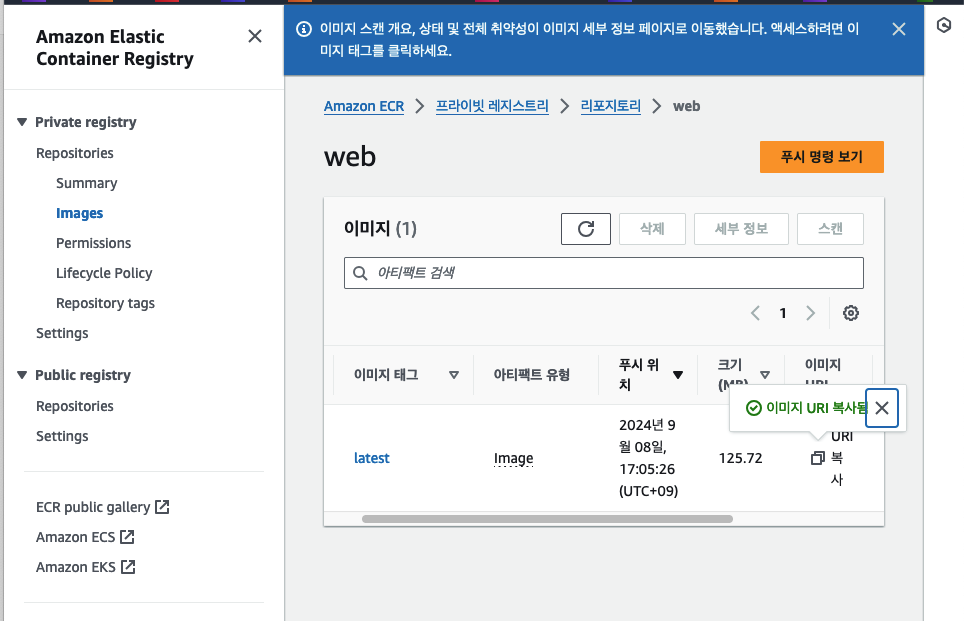Click the search magnifier icon
Screen dimensions: 964x621
360,273
